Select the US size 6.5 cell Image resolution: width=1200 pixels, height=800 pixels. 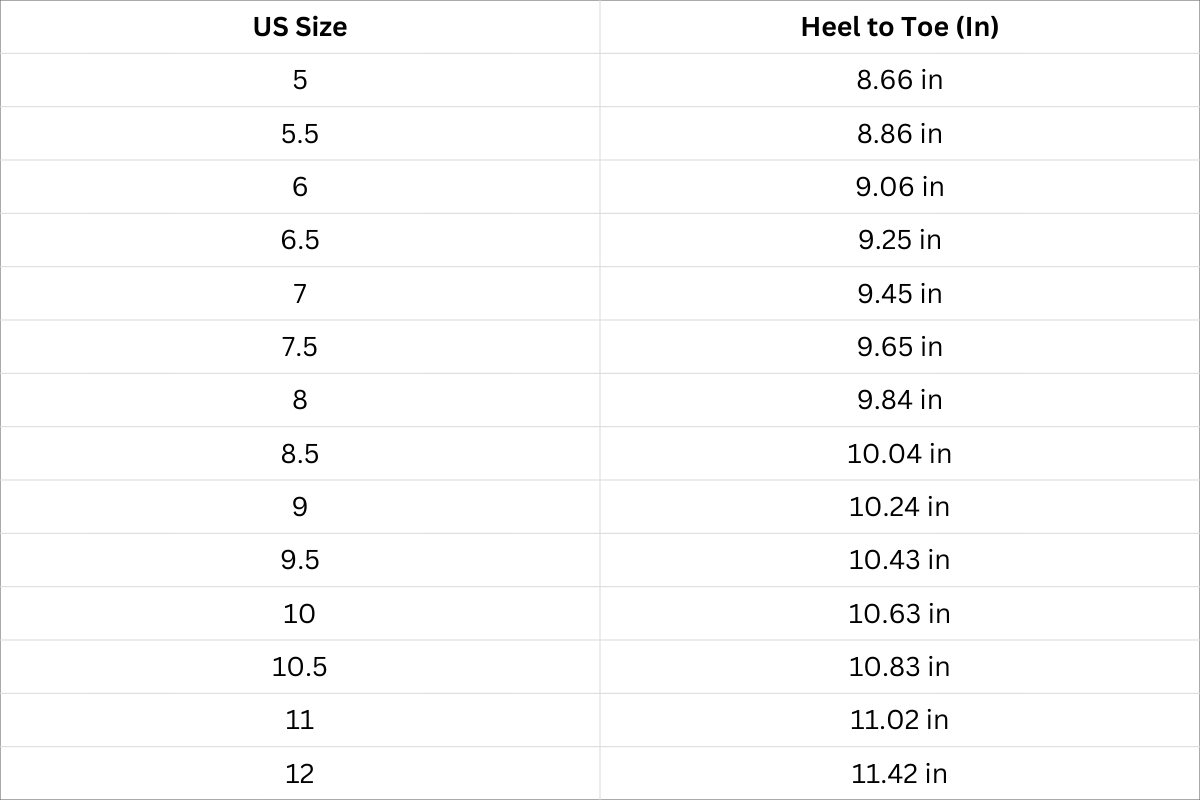tap(300, 240)
